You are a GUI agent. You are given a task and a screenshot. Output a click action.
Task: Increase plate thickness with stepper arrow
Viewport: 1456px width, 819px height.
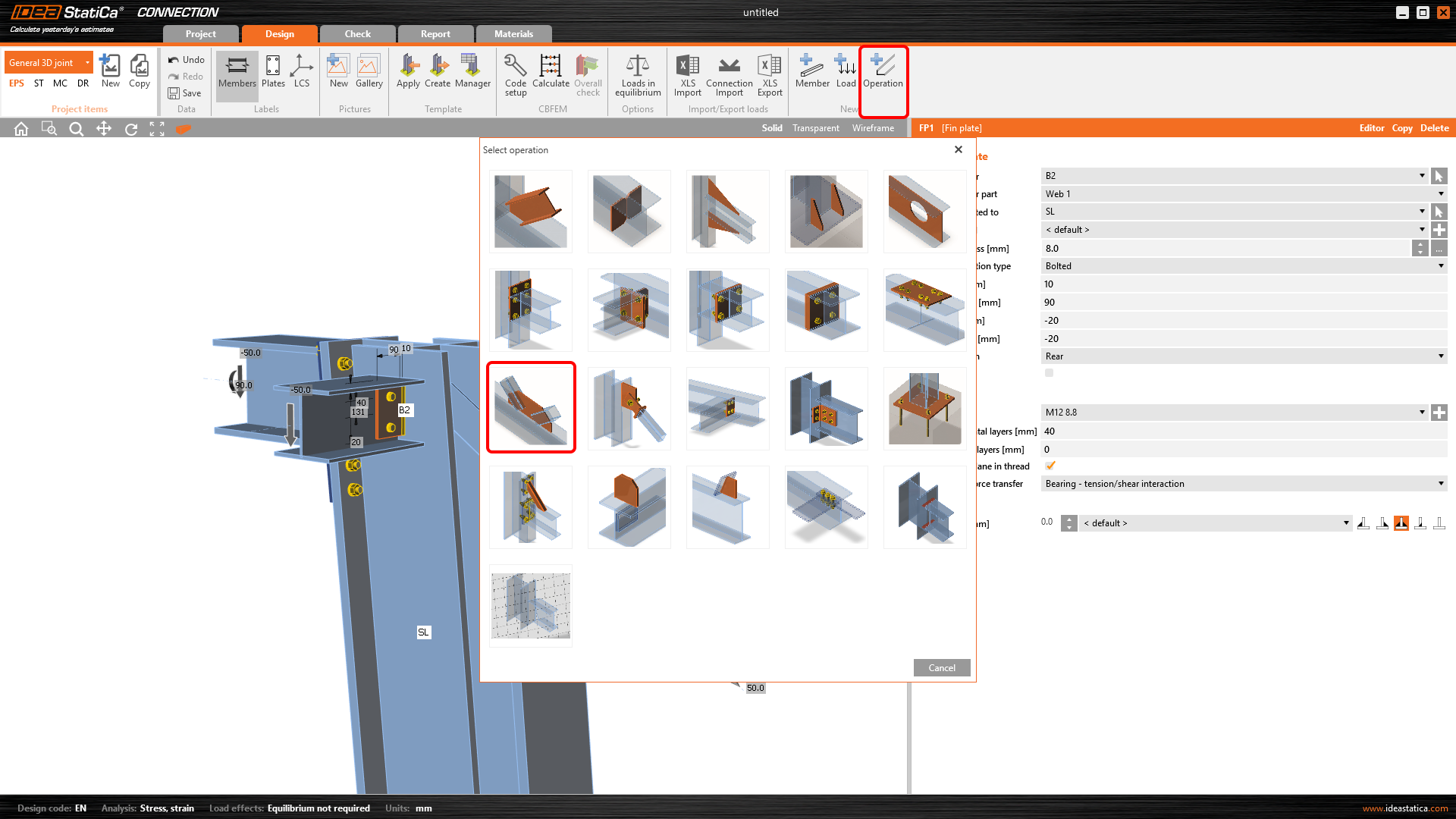coord(1420,244)
